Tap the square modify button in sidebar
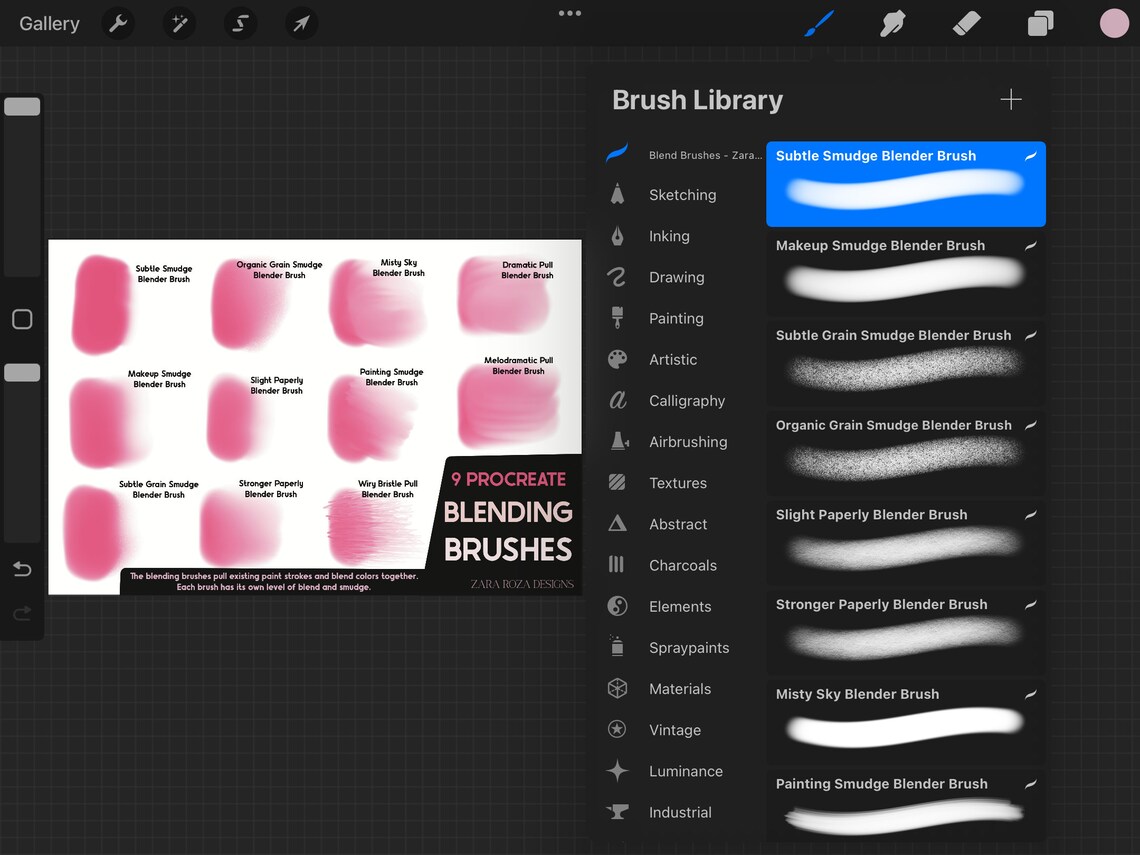The width and height of the screenshot is (1140, 855). [x=23, y=319]
